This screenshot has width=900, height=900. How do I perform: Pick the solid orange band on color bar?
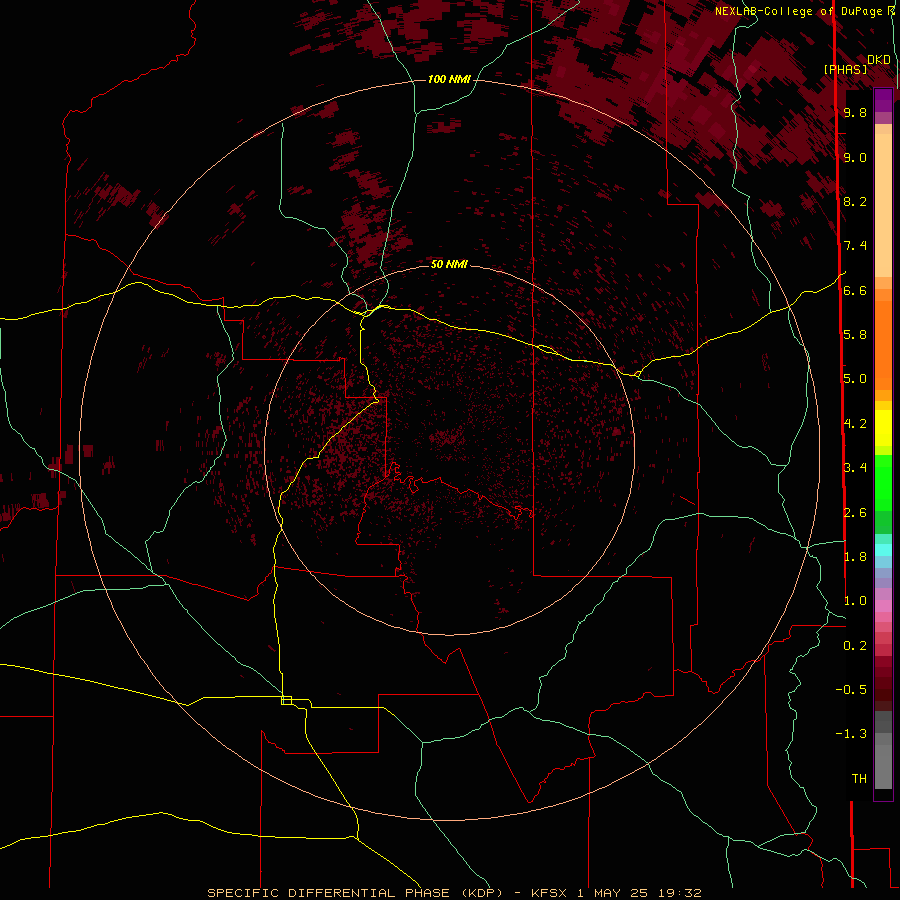[883, 346]
